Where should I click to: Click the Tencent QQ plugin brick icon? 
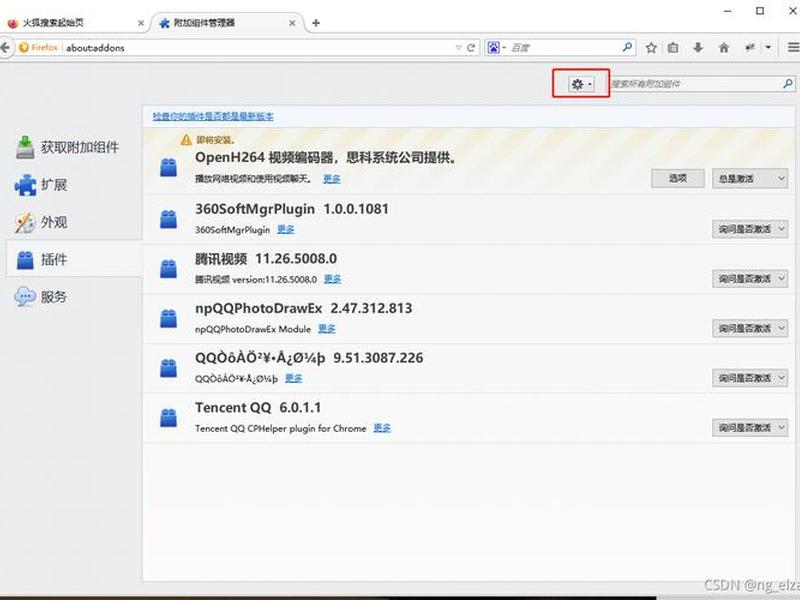(x=168, y=417)
